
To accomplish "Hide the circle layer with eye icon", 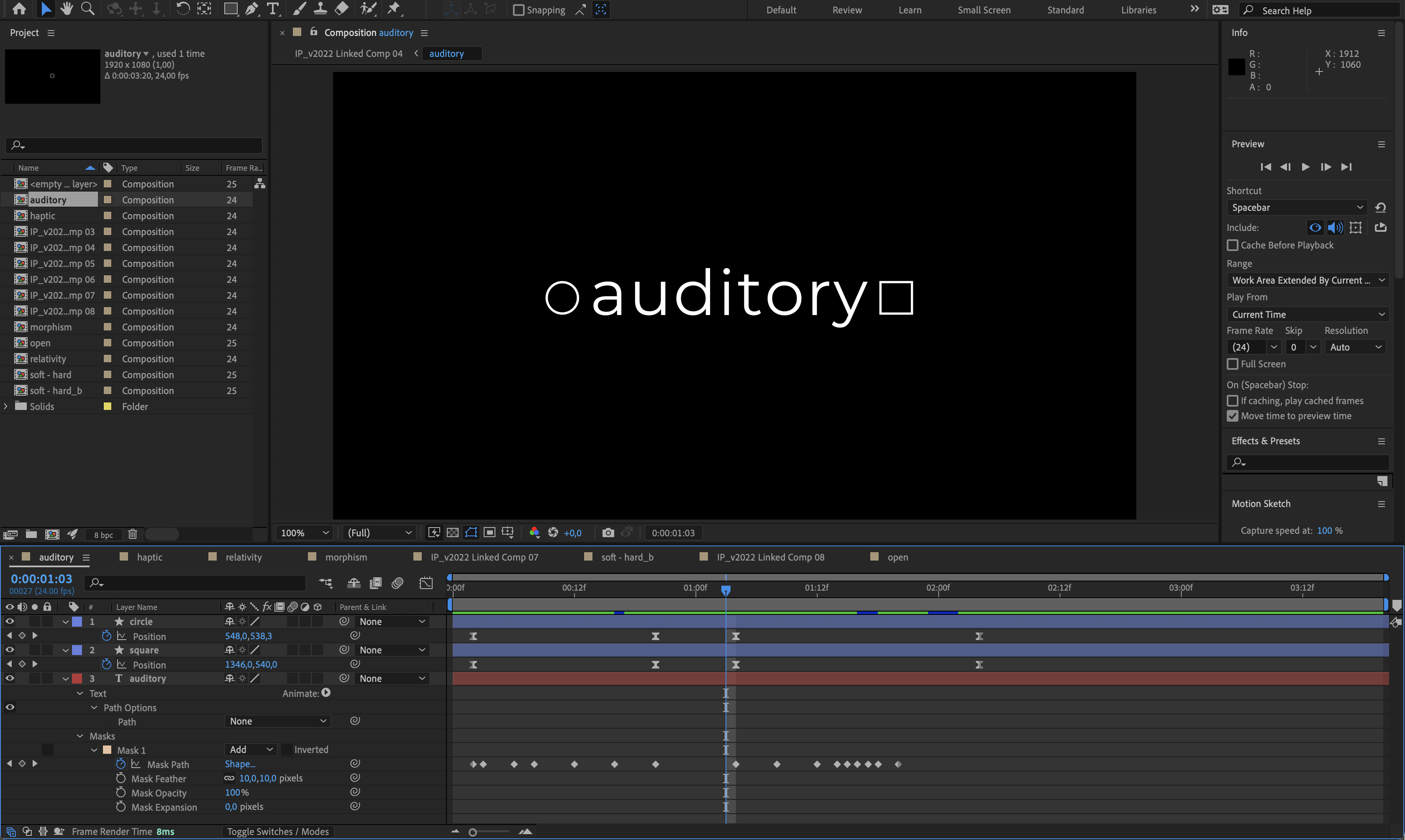I will click(x=10, y=621).
